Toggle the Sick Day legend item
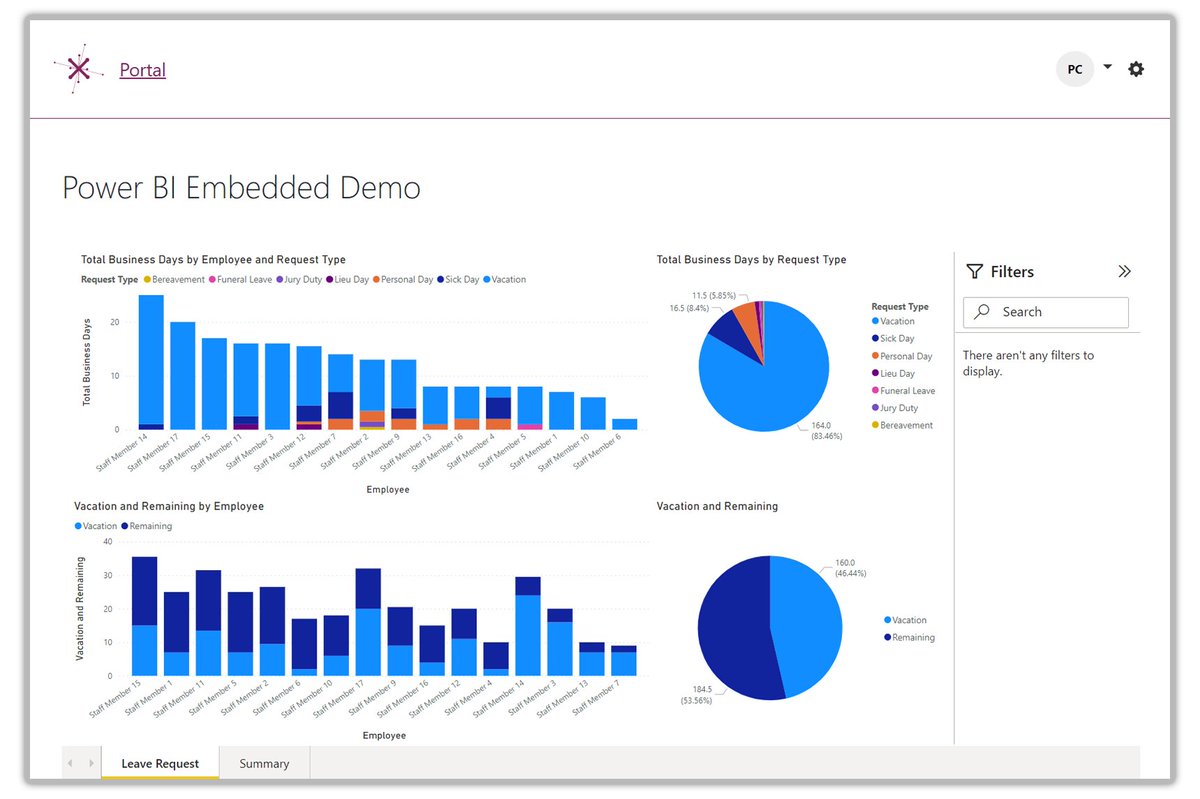Image resolution: width=1200 pixels, height=799 pixels. [x=460, y=279]
